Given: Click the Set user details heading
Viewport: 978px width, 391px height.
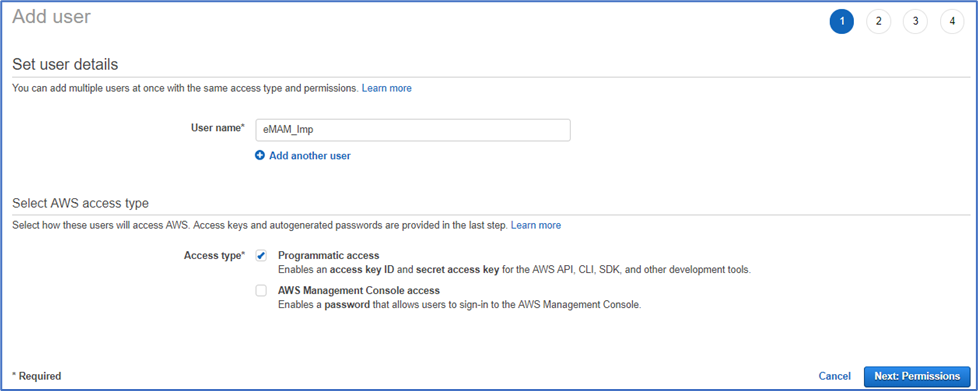Looking at the screenshot, I should tap(65, 64).
